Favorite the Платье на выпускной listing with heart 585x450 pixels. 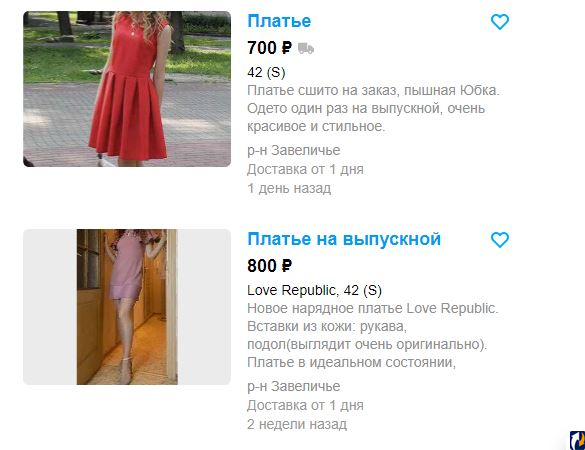[500, 240]
